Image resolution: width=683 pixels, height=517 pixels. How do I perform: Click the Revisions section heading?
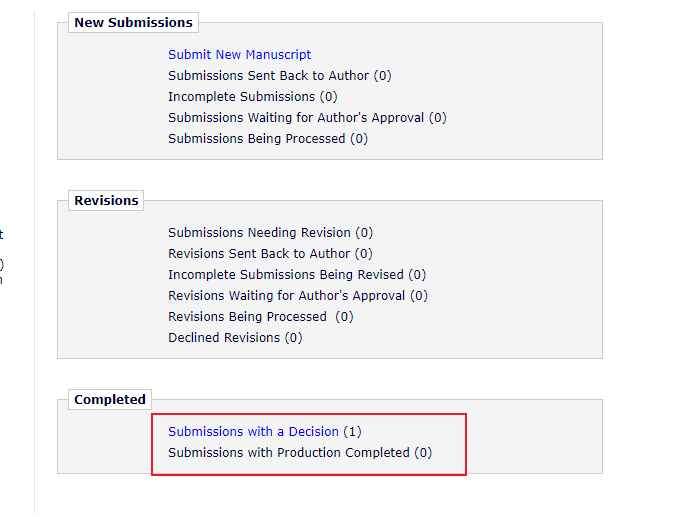pos(106,200)
